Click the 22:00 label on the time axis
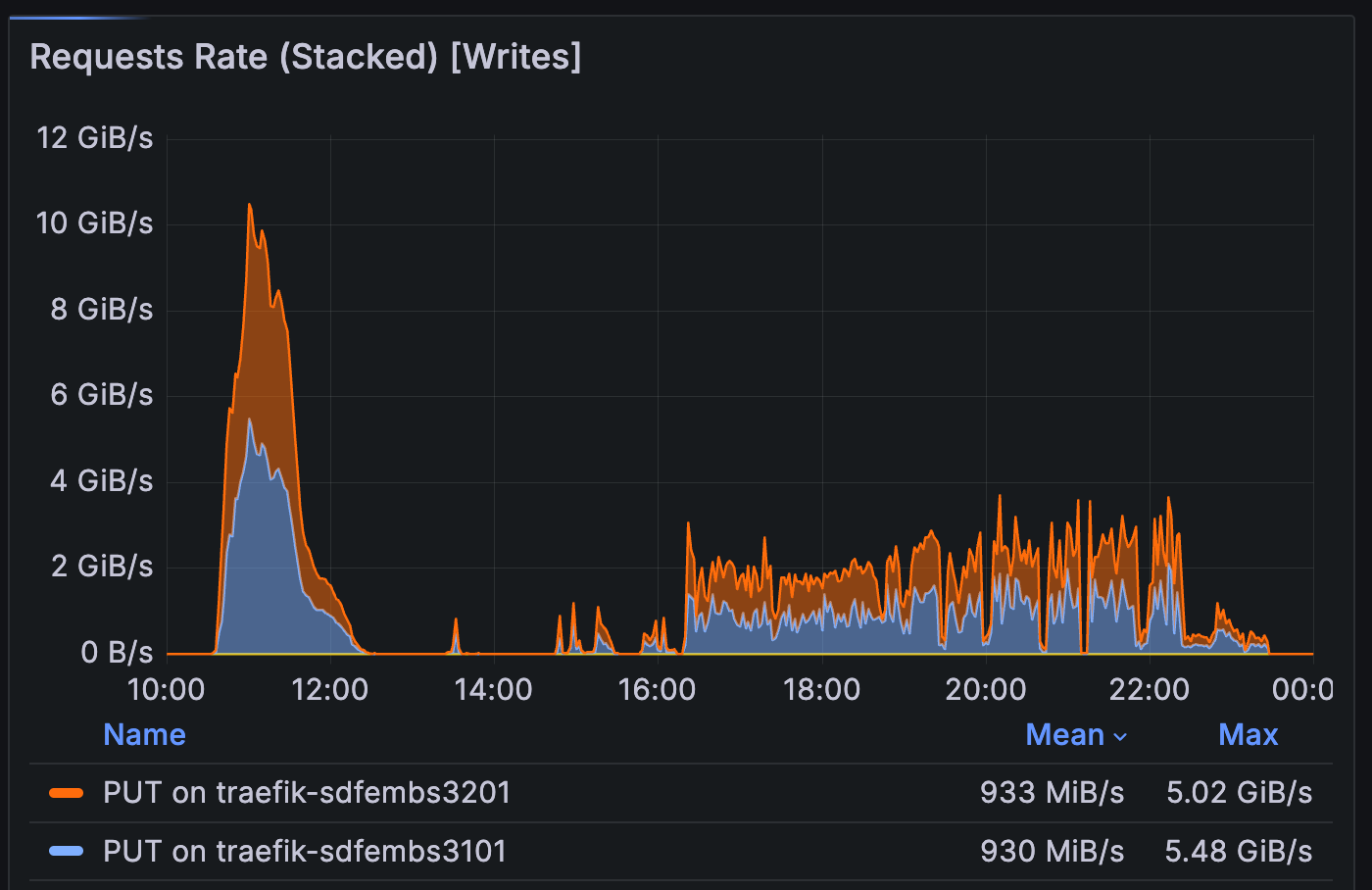 coord(1149,689)
